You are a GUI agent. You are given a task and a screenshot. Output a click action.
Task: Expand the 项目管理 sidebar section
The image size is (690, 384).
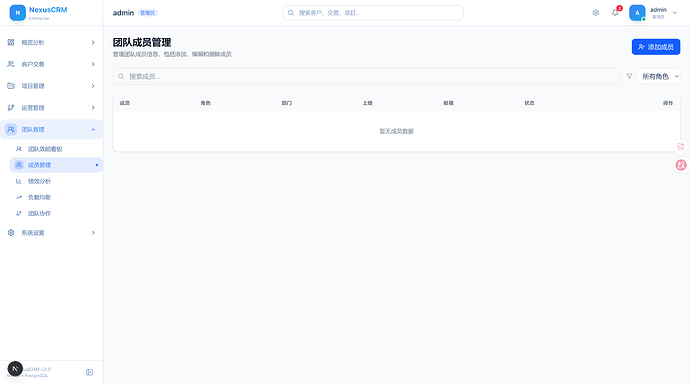(x=51, y=86)
